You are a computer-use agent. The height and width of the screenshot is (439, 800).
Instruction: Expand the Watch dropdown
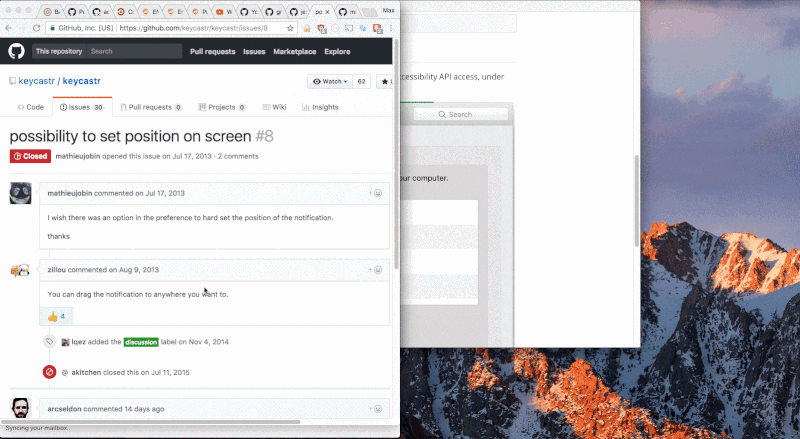point(330,82)
